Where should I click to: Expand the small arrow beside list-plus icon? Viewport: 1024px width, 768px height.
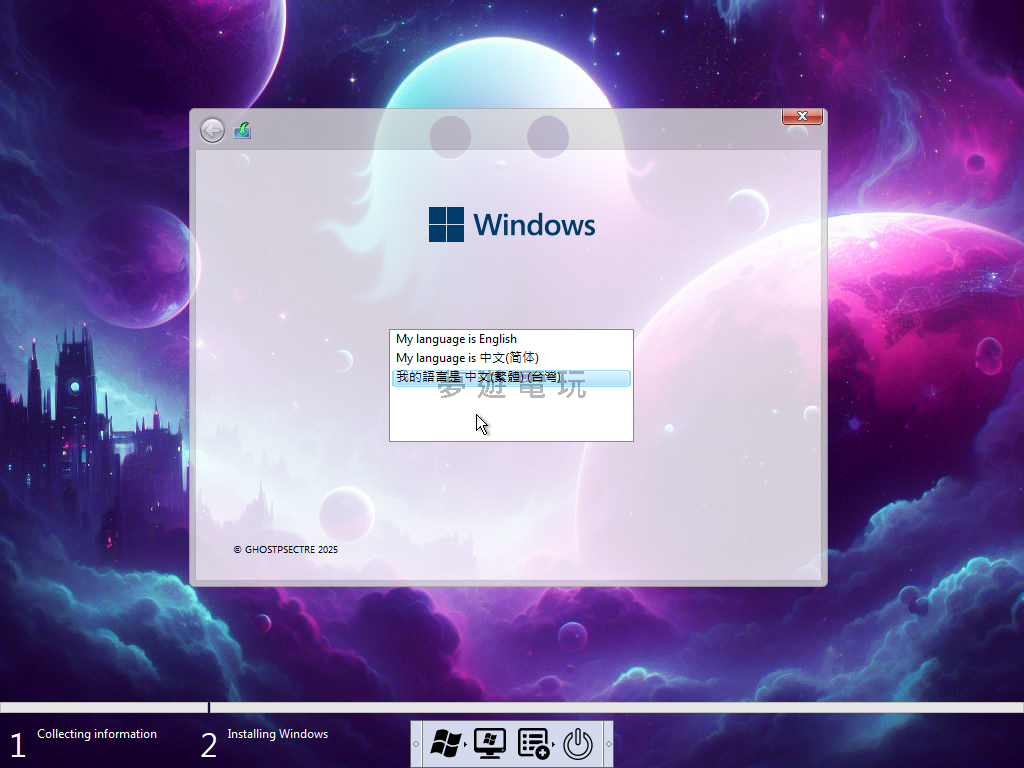pos(553,744)
